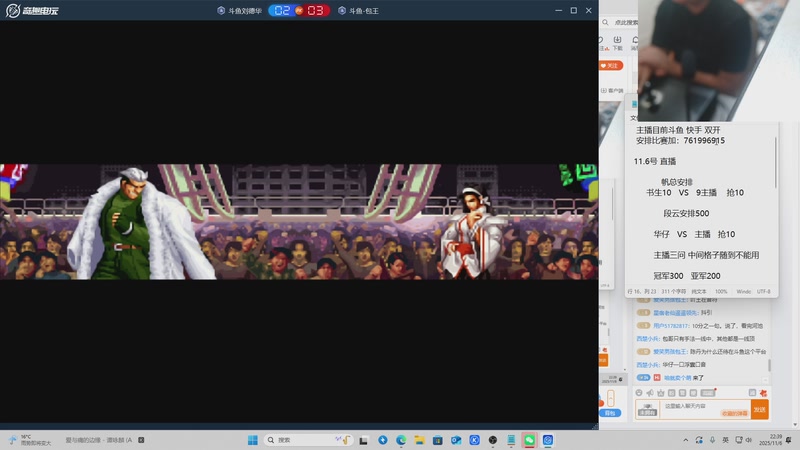Open File Explorer from the taskbar
This screenshot has height=450, width=800.
pos(419,440)
